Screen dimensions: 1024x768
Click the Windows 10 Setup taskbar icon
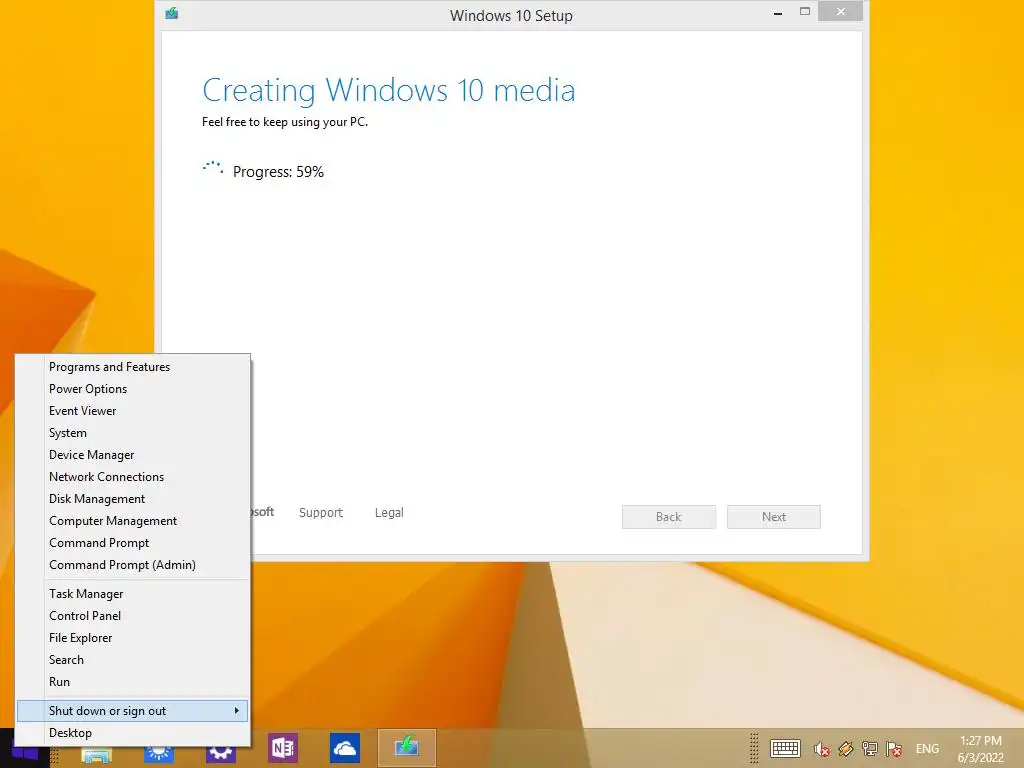406,747
